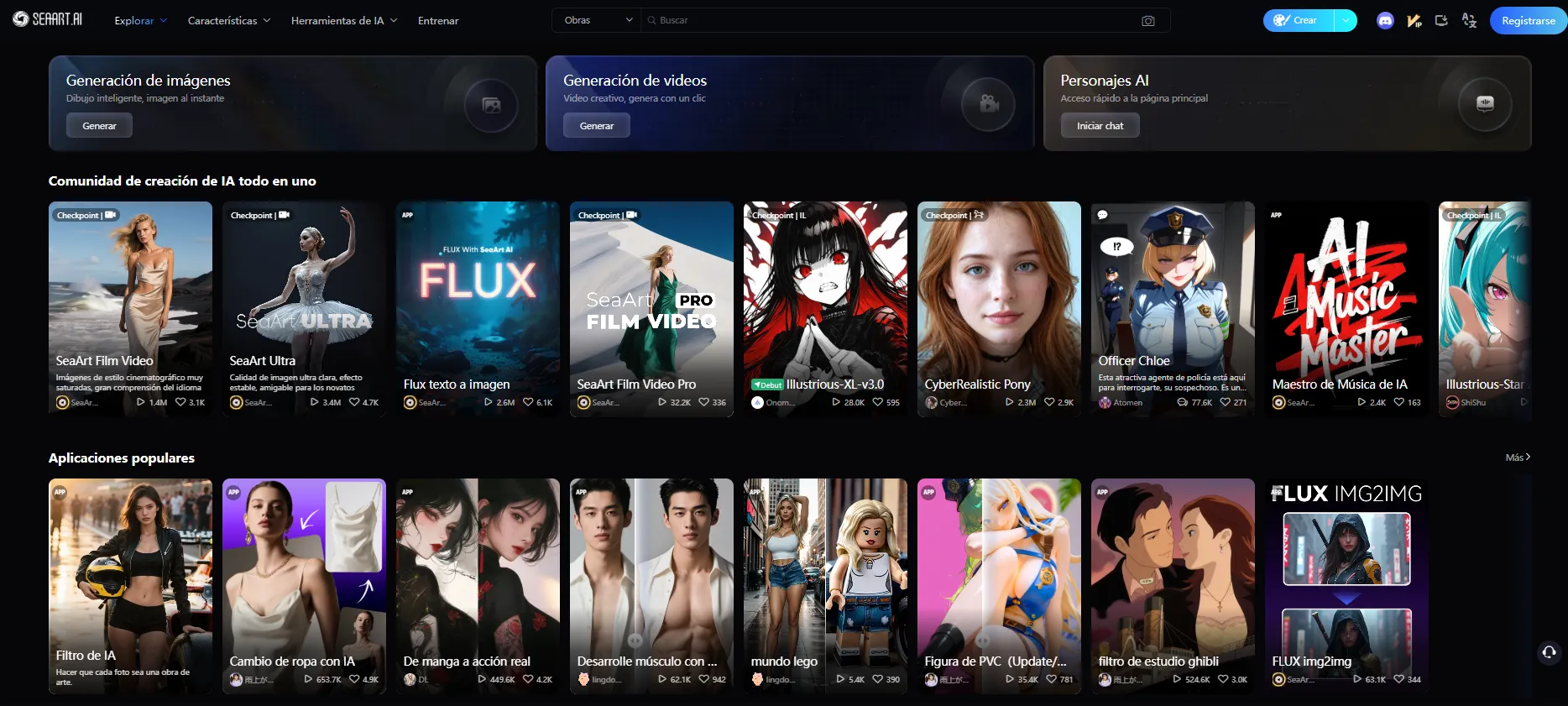Viewport: 1568px width, 706px height.
Task: Click the heart icon on SeaArt Ultra card
Action: tap(354, 402)
